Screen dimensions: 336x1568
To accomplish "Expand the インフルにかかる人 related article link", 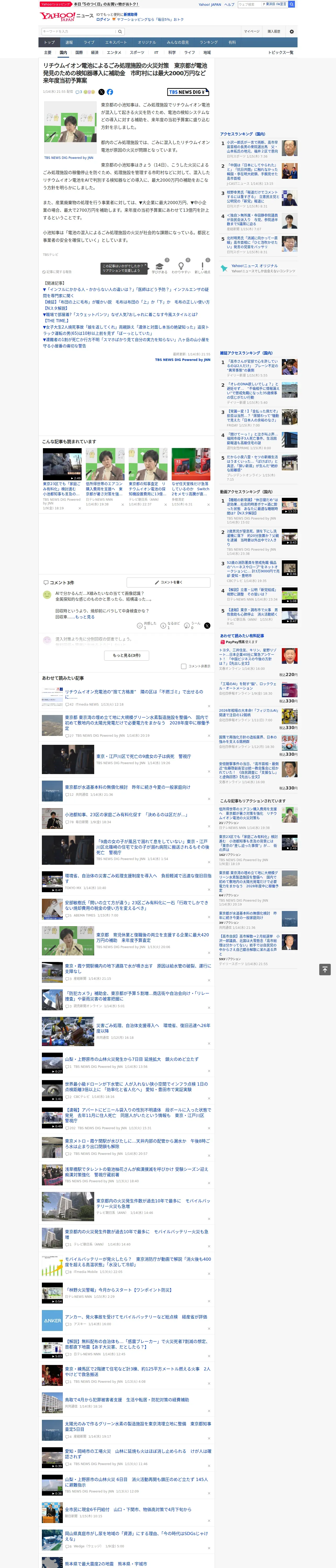I will (x=126, y=292).
